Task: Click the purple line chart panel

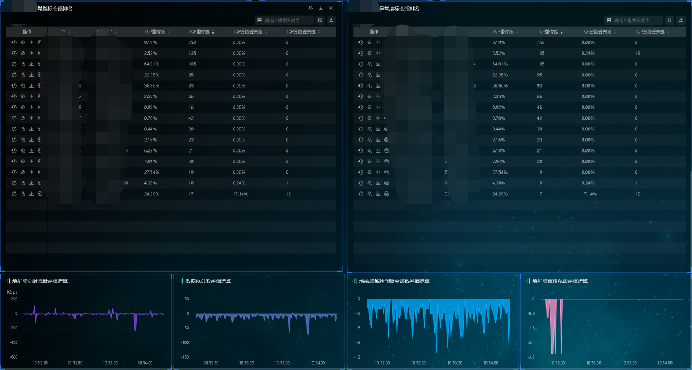Action: tap(86, 321)
